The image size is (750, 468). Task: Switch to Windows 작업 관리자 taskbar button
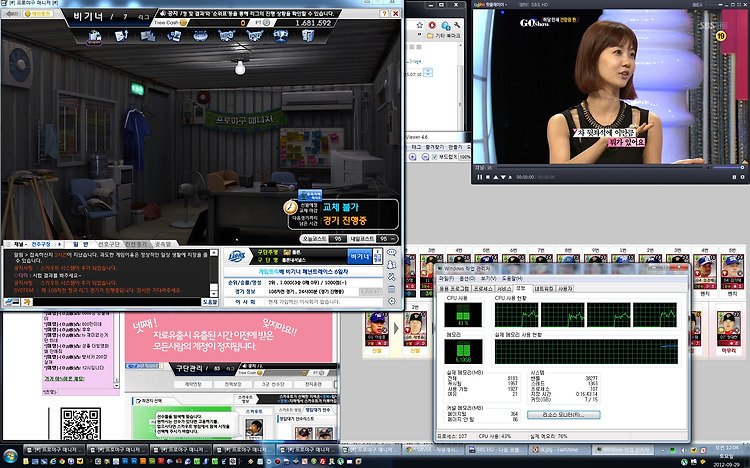pyautogui.click(x=624, y=450)
